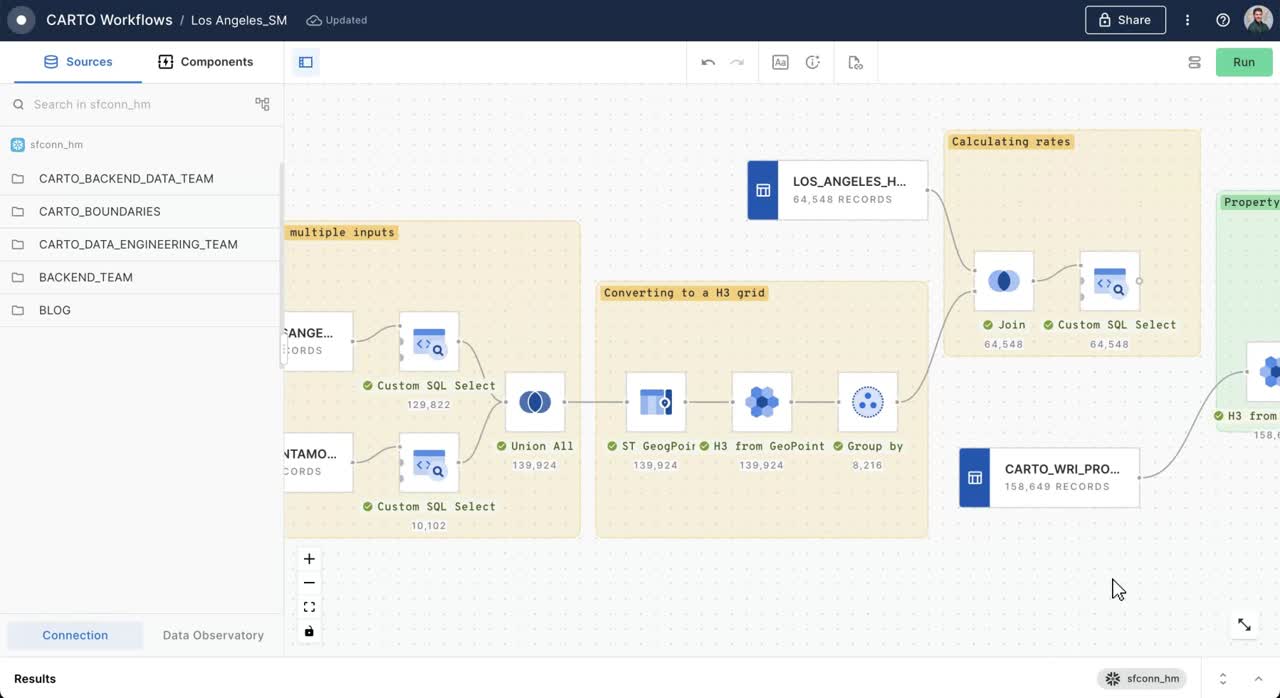The width and height of the screenshot is (1280, 698).
Task: Open the workflow execution info icon
Action: 813,61
